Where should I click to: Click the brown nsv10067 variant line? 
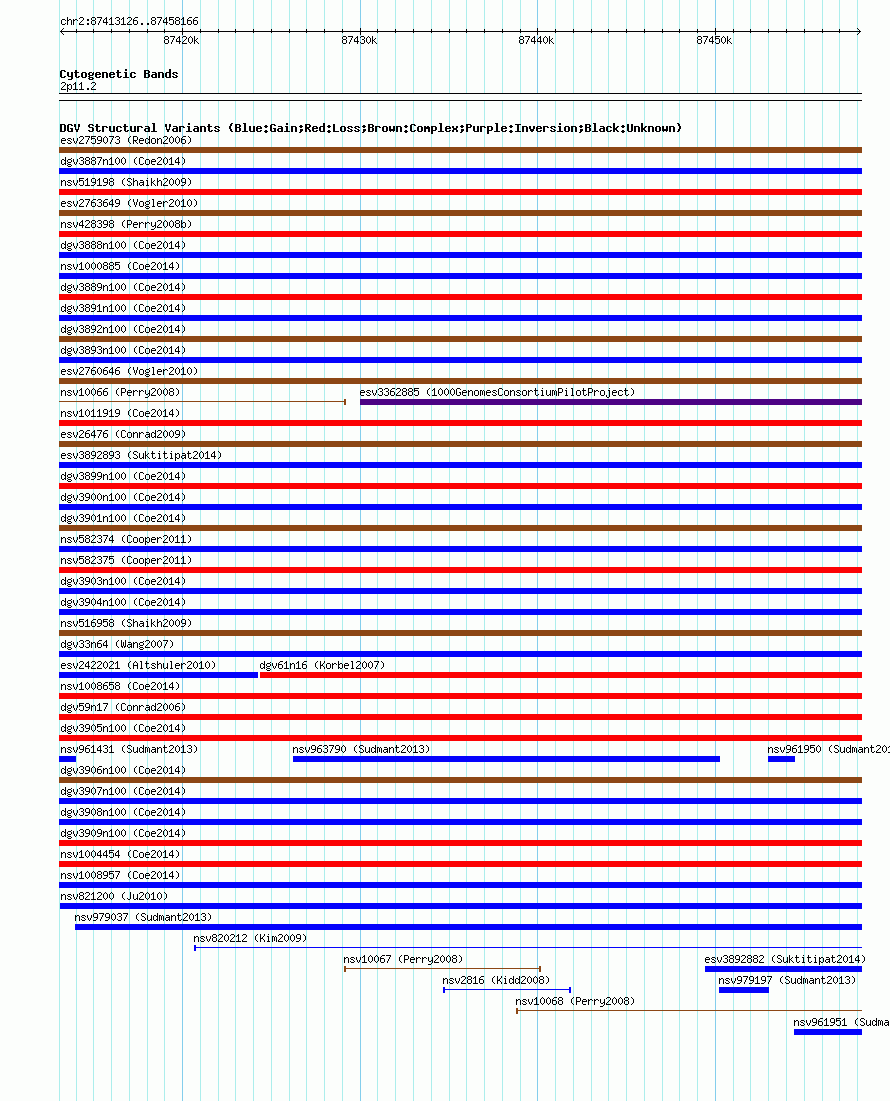(x=442, y=969)
